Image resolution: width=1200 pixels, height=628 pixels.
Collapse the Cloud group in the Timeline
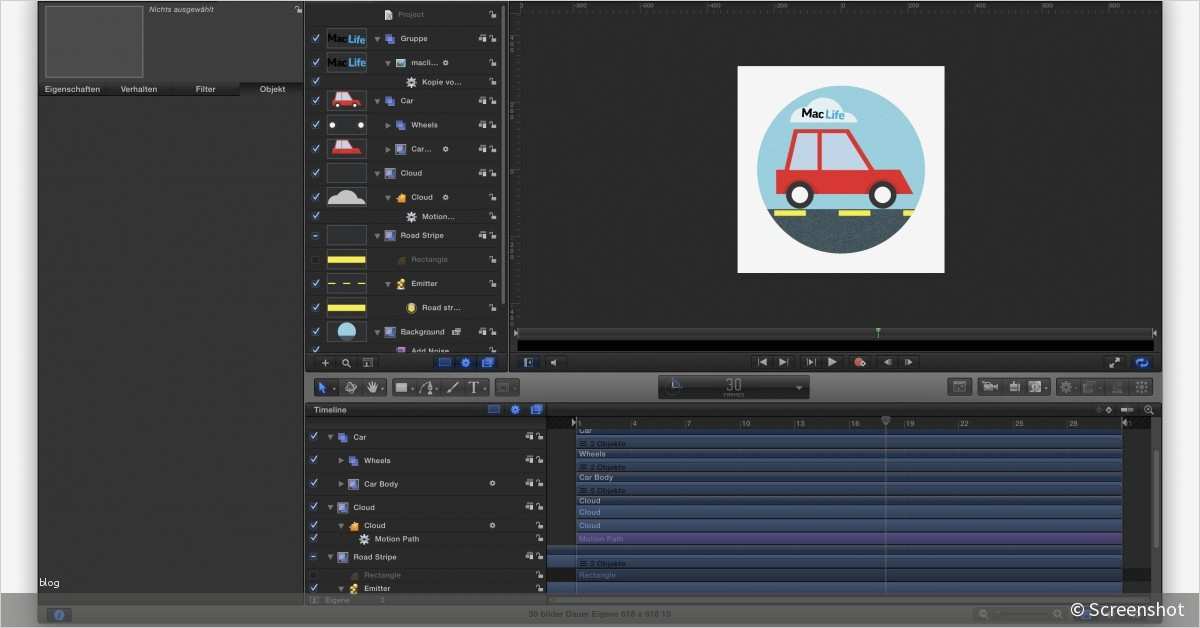[330, 507]
